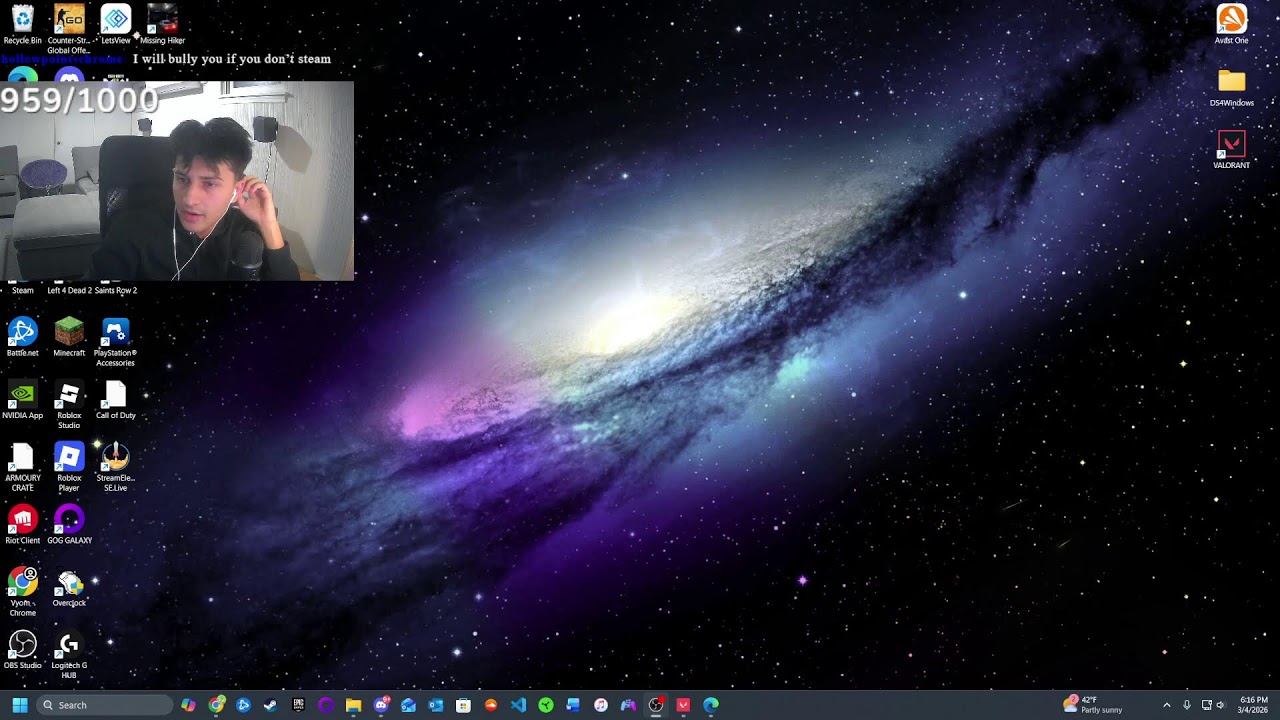Launch Minecraft from the desktop

[x=69, y=337]
